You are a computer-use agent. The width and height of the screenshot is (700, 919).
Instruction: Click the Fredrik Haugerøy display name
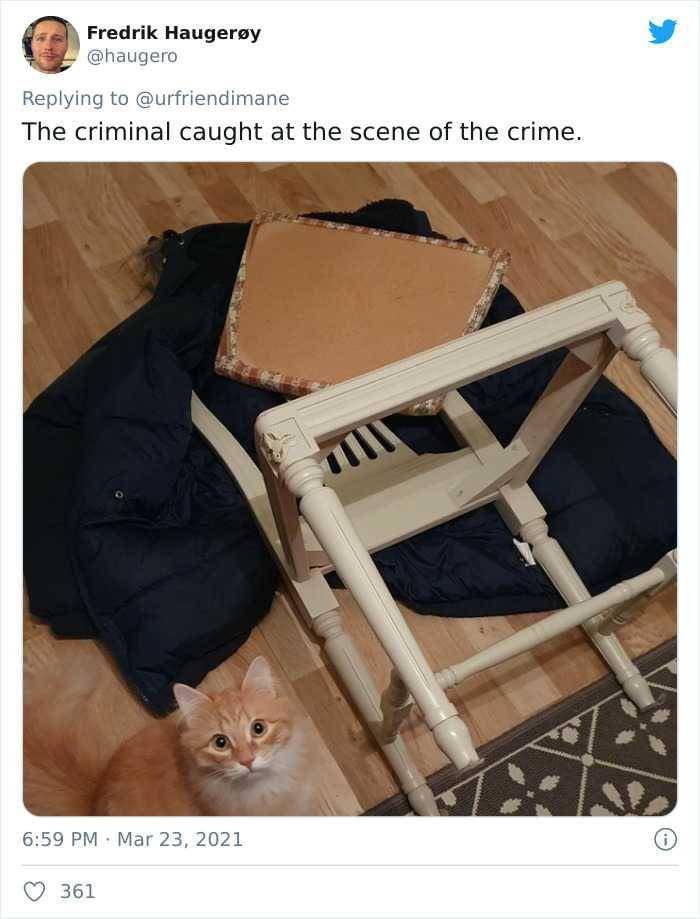174,33
